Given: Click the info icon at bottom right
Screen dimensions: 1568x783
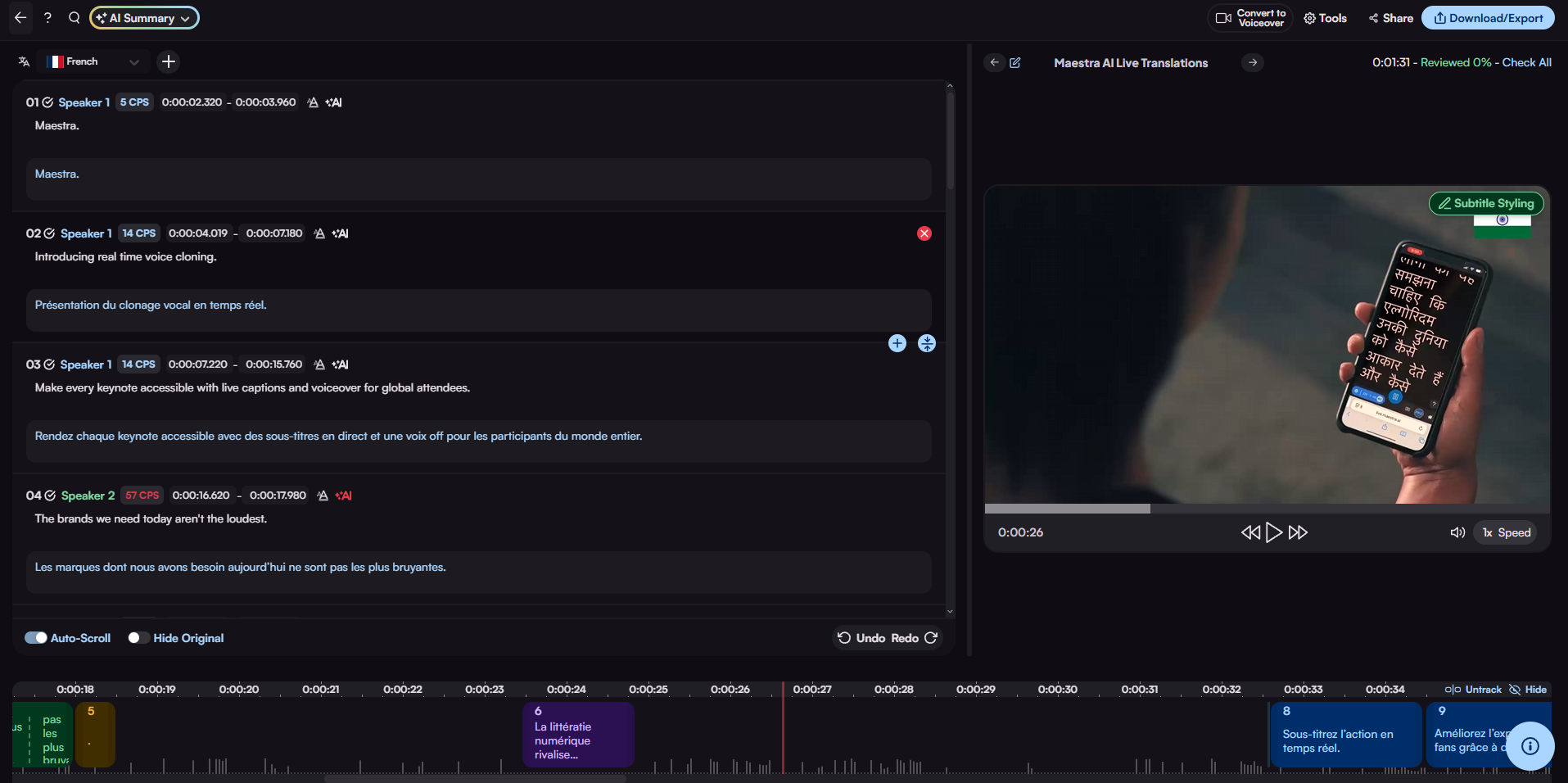Looking at the screenshot, I should pos(1530,746).
